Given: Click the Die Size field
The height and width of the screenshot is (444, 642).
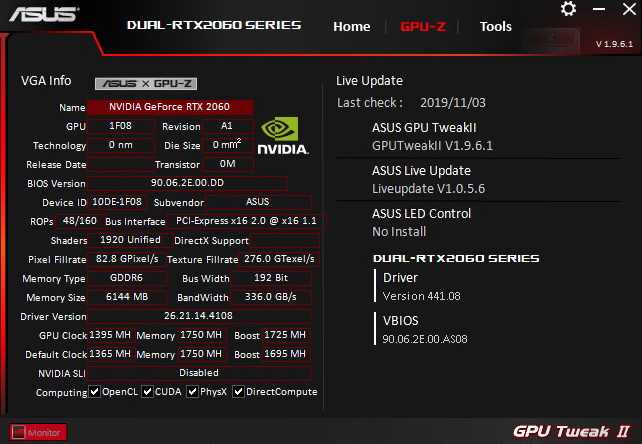Looking at the screenshot, I should tap(228, 145).
